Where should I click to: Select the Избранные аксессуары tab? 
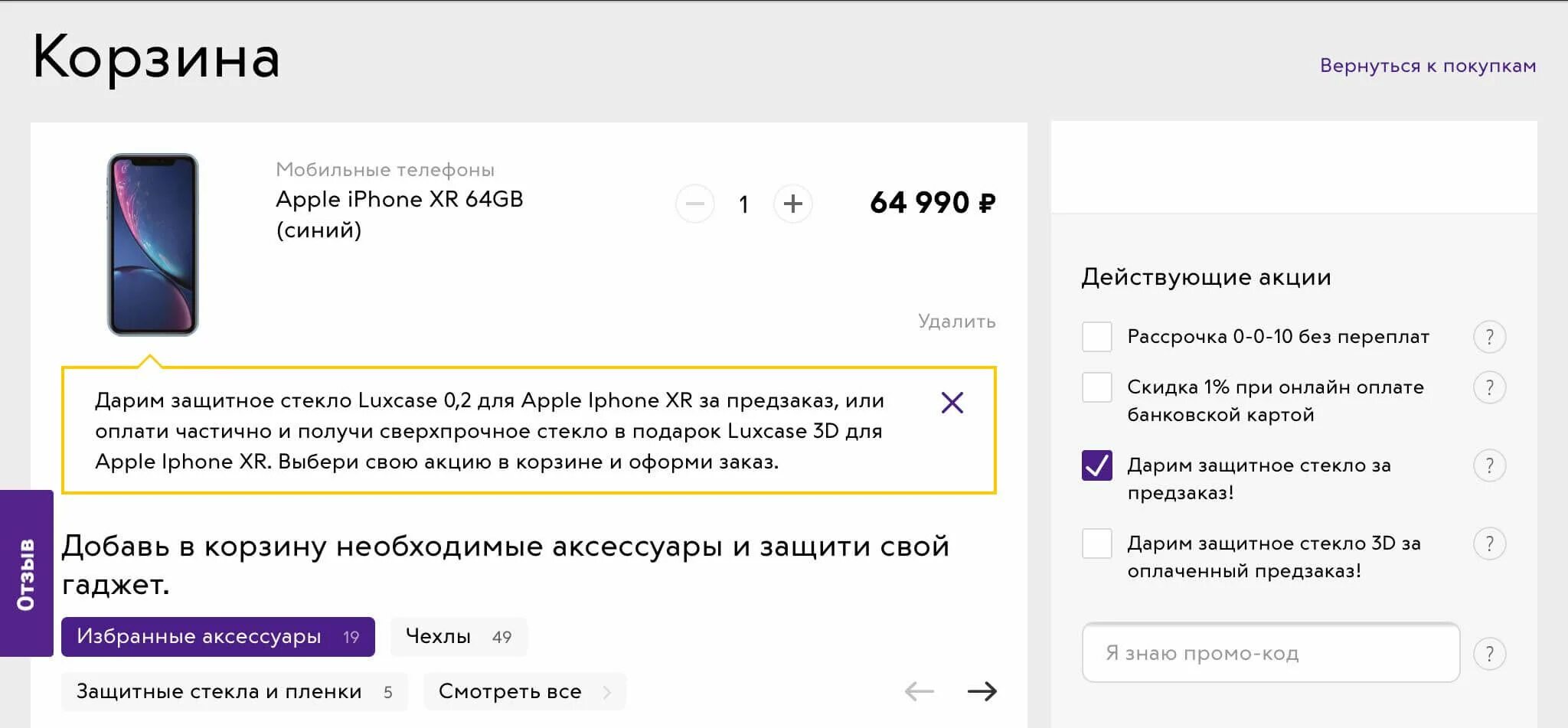click(x=218, y=637)
